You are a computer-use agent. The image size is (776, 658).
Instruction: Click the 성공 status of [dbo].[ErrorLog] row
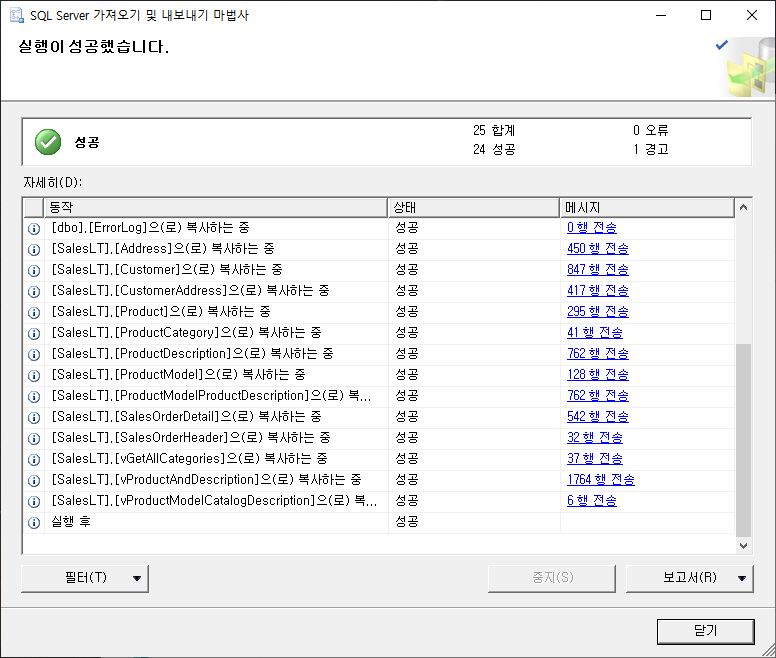point(407,228)
